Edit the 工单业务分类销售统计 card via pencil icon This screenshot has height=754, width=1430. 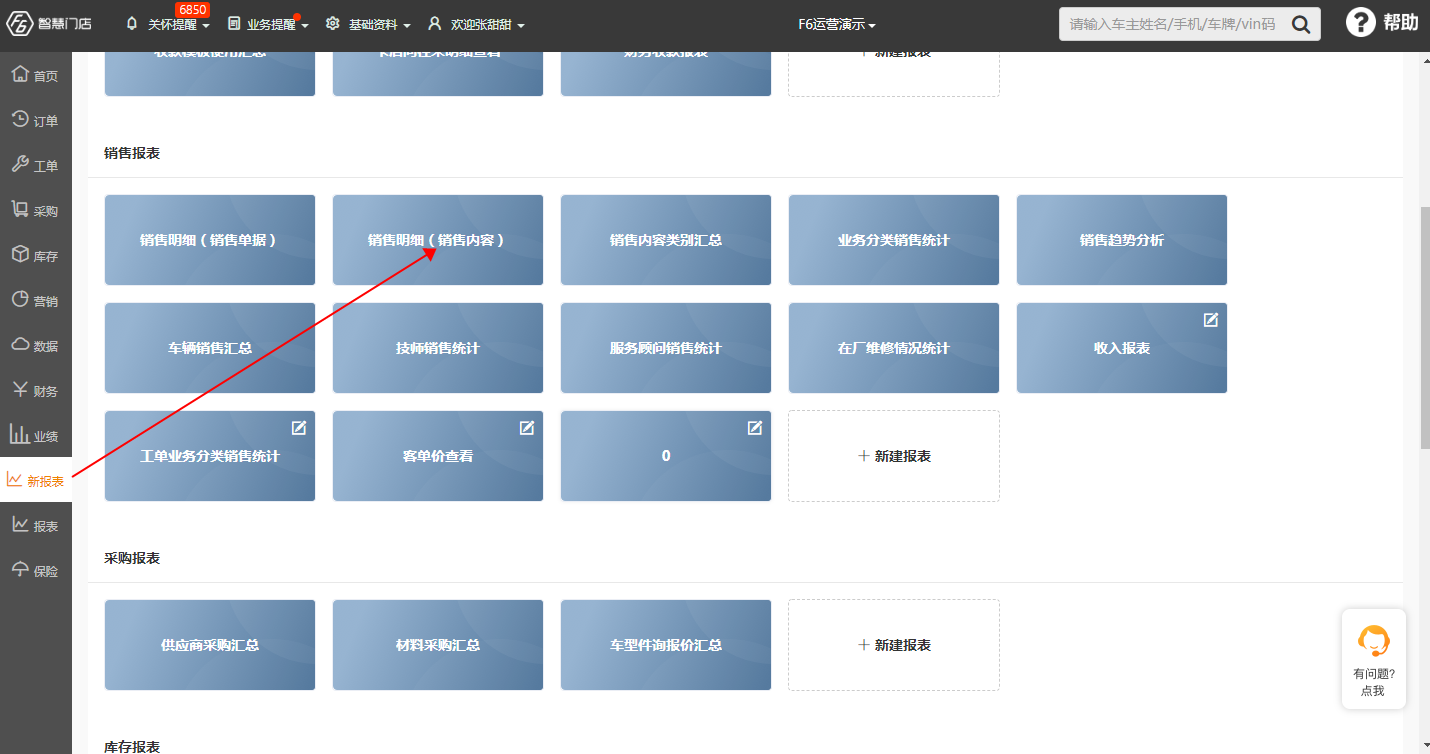click(x=299, y=427)
